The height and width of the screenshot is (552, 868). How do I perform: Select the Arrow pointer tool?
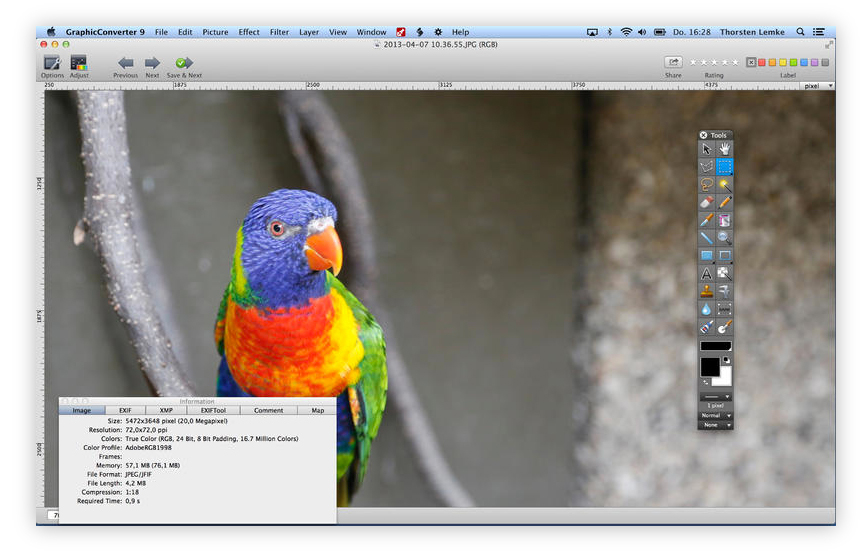[706, 149]
